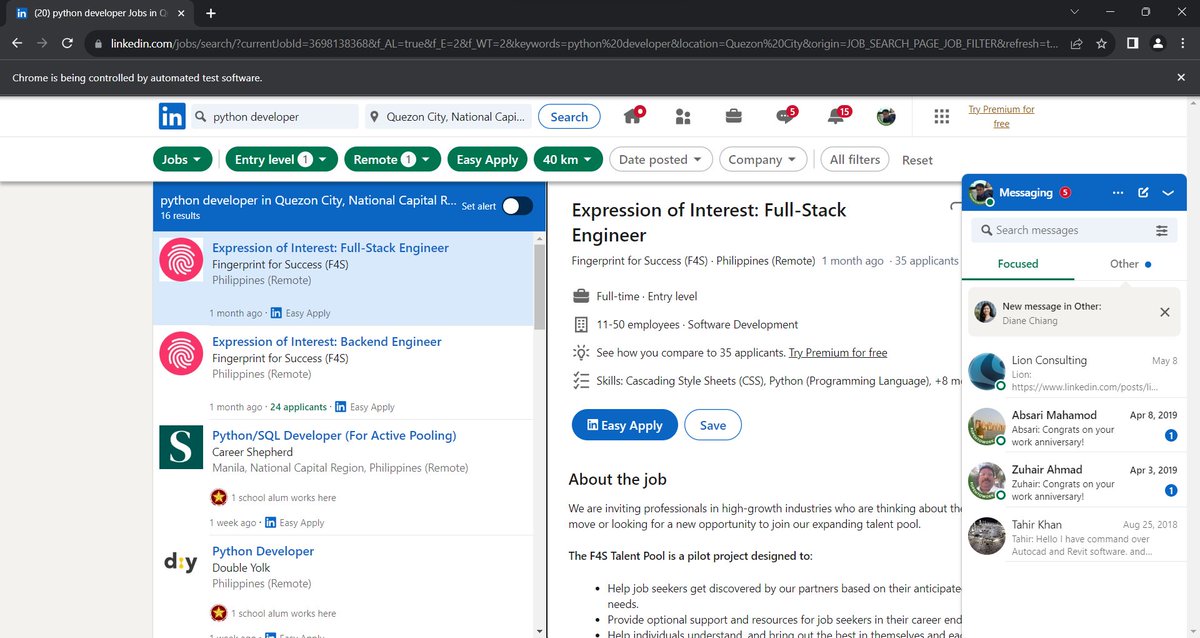Open Expression of Interest: Full-Stack Engineer listing
Image resolution: width=1200 pixels, height=638 pixels.
point(330,247)
